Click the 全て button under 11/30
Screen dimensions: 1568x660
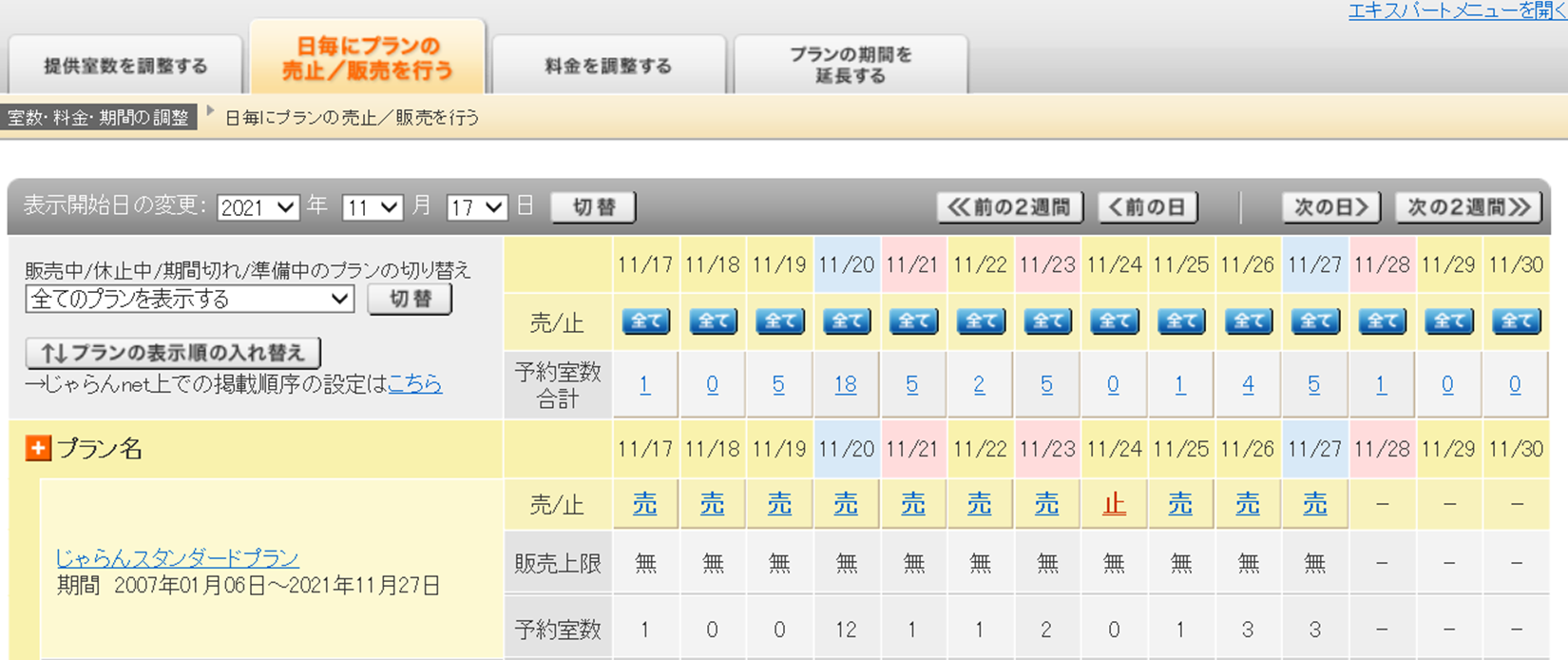point(1516,321)
